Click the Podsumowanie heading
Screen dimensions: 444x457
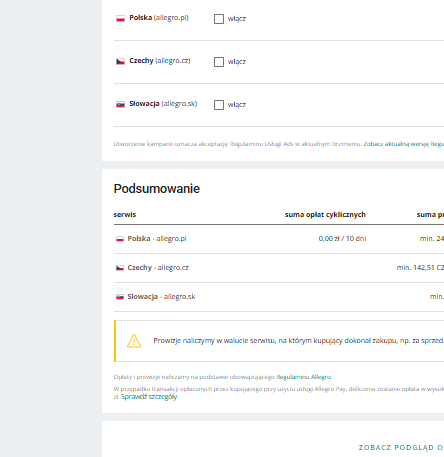pyautogui.click(x=157, y=189)
